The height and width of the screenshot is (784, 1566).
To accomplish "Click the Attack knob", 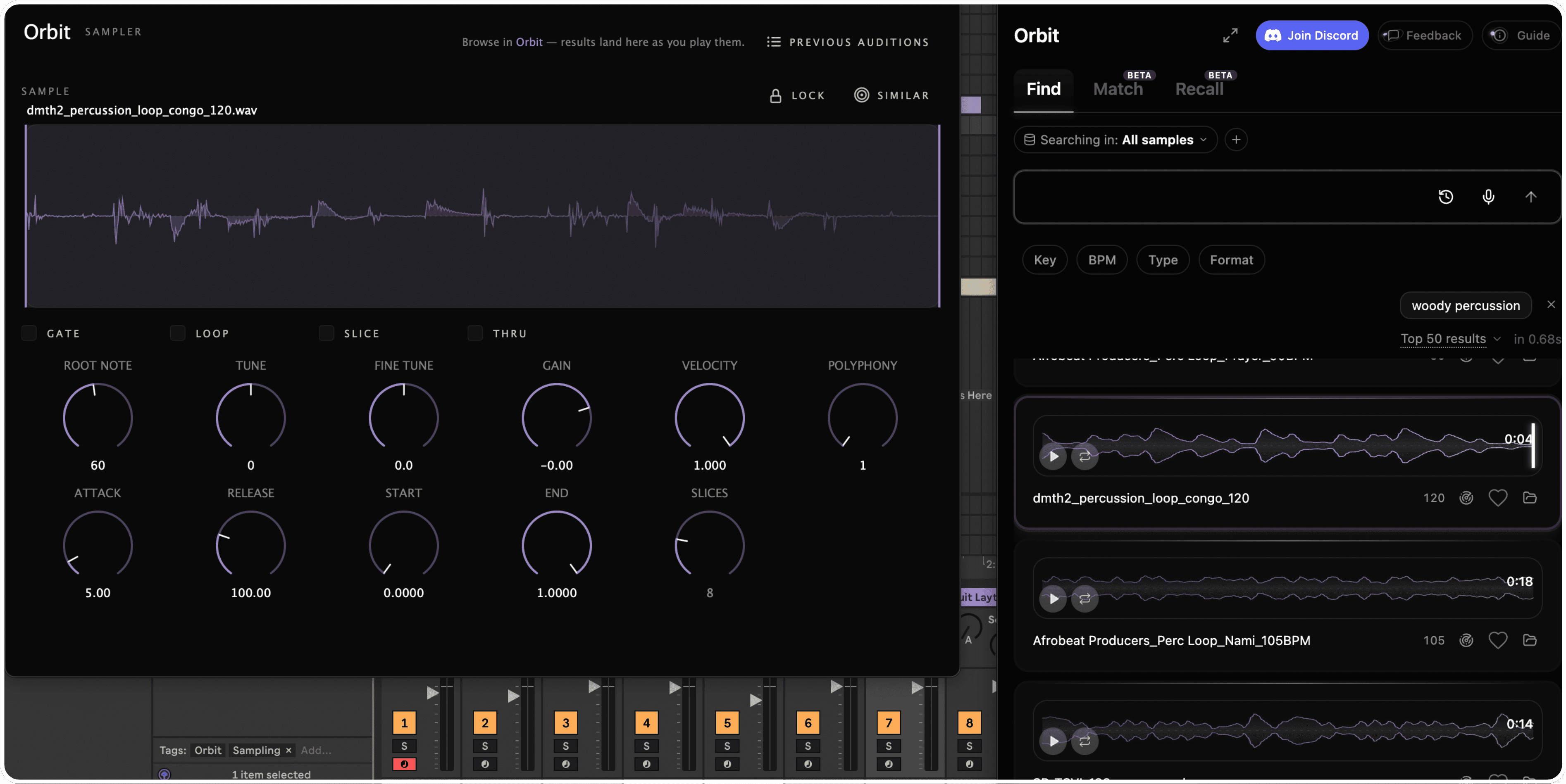I will point(97,544).
